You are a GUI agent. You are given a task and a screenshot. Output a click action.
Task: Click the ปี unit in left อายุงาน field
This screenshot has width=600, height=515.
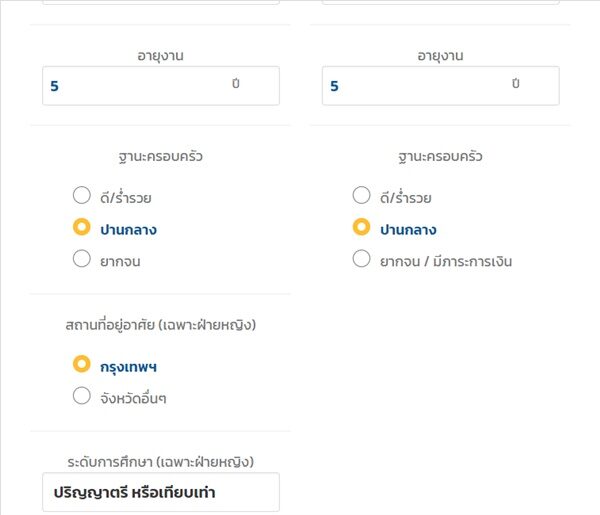(236, 84)
